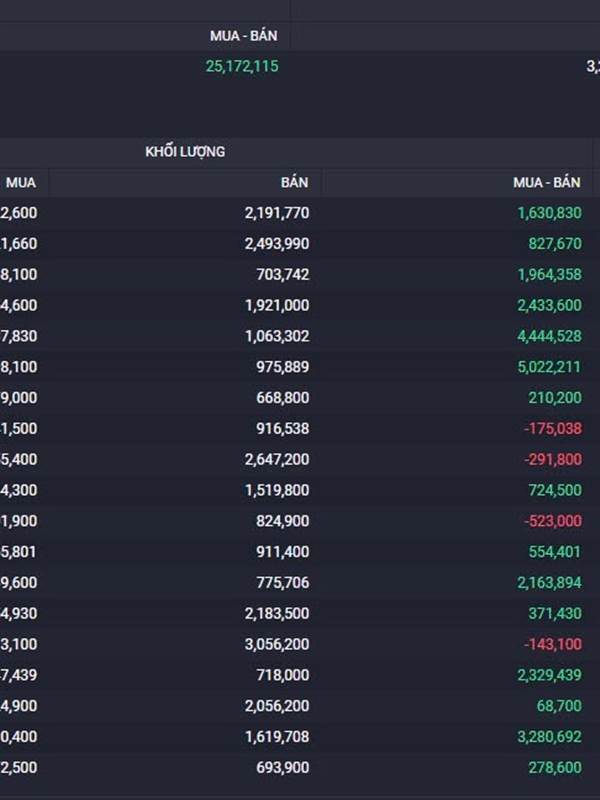Sort by the MUA column header

click(x=21, y=182)
